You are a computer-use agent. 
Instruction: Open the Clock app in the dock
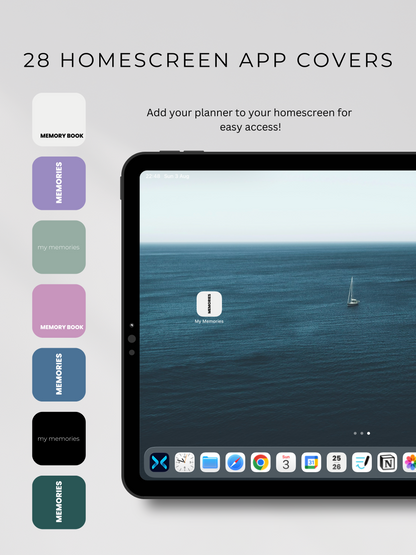pos(184,462)
